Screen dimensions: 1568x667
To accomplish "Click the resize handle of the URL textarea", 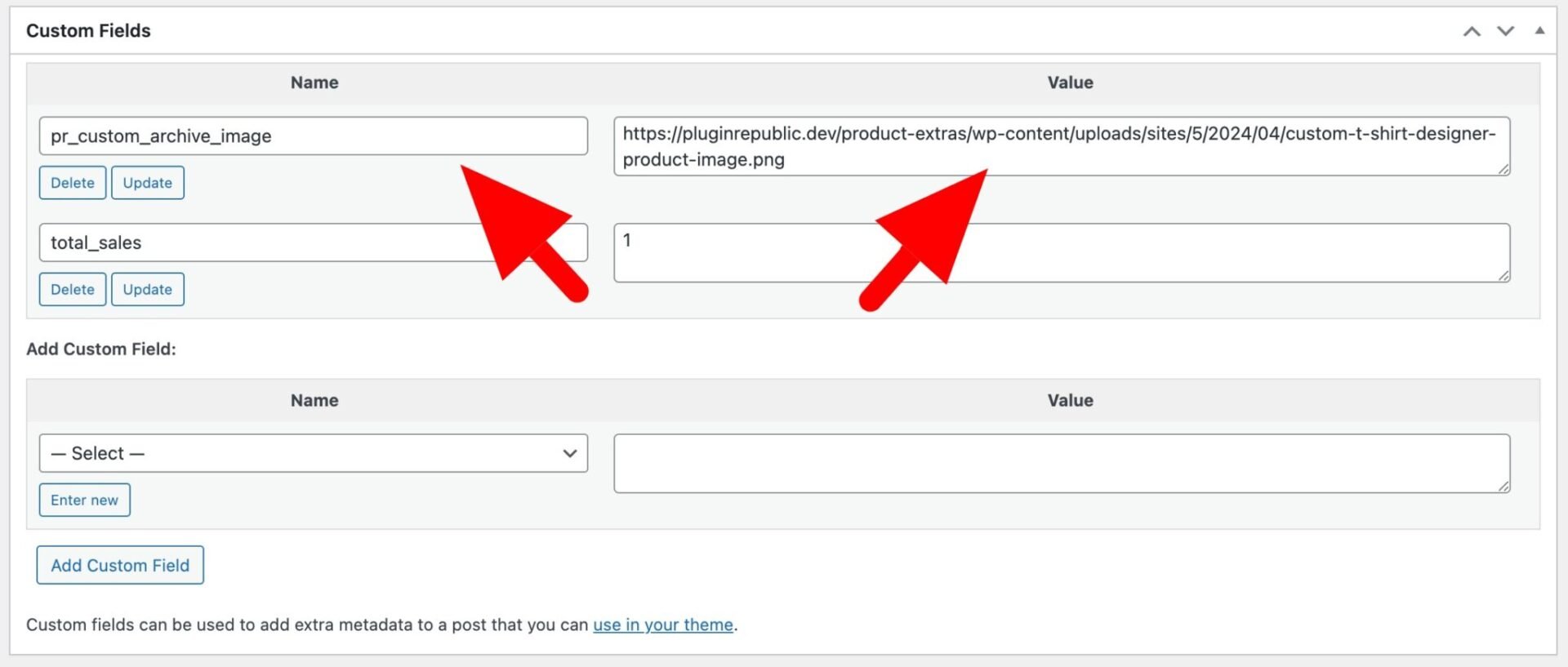I will click(1505, 170).
